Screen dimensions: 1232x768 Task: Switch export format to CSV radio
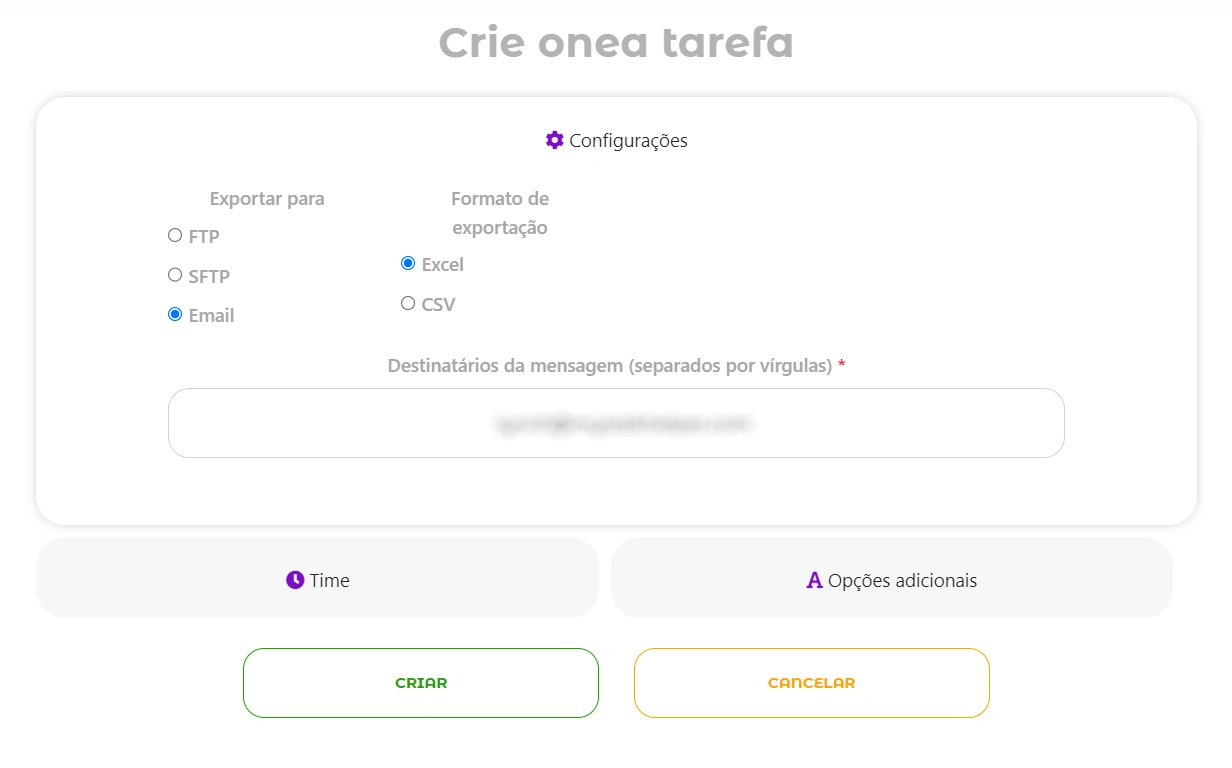(408, 303)
